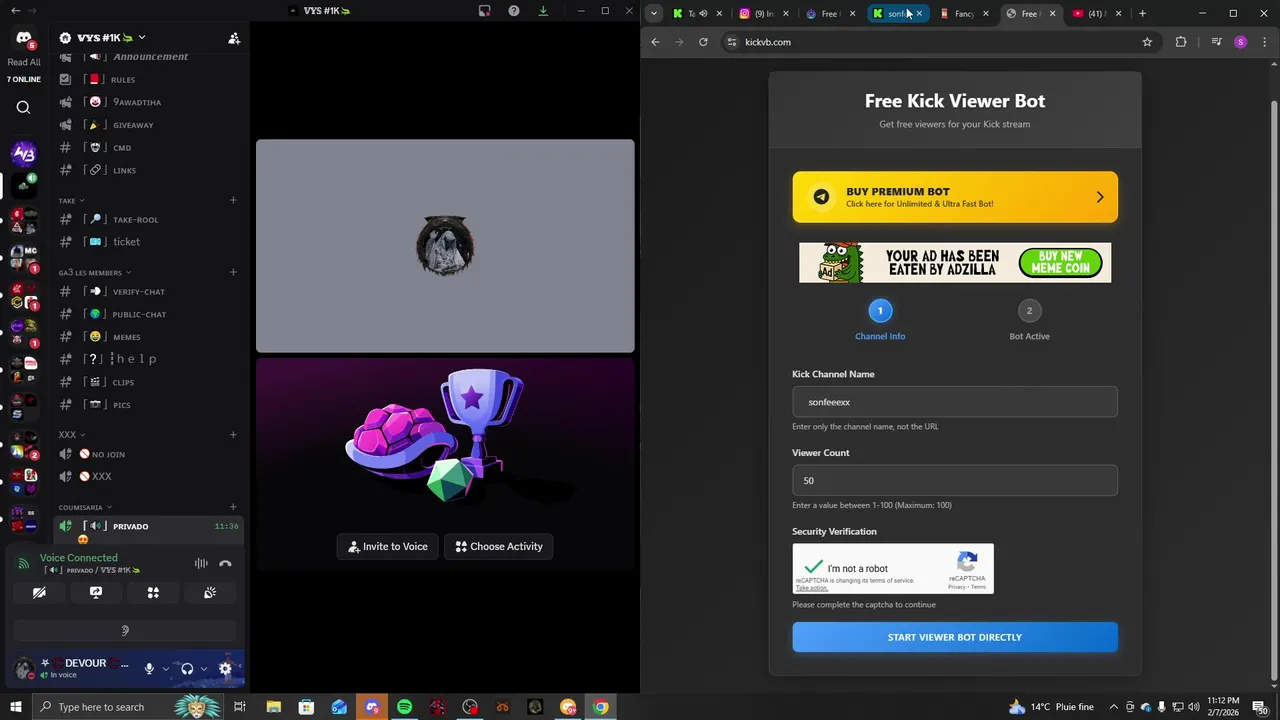Toggle microphone mute for DEVOUR
1280x720 pixels.
coord(149,669)
